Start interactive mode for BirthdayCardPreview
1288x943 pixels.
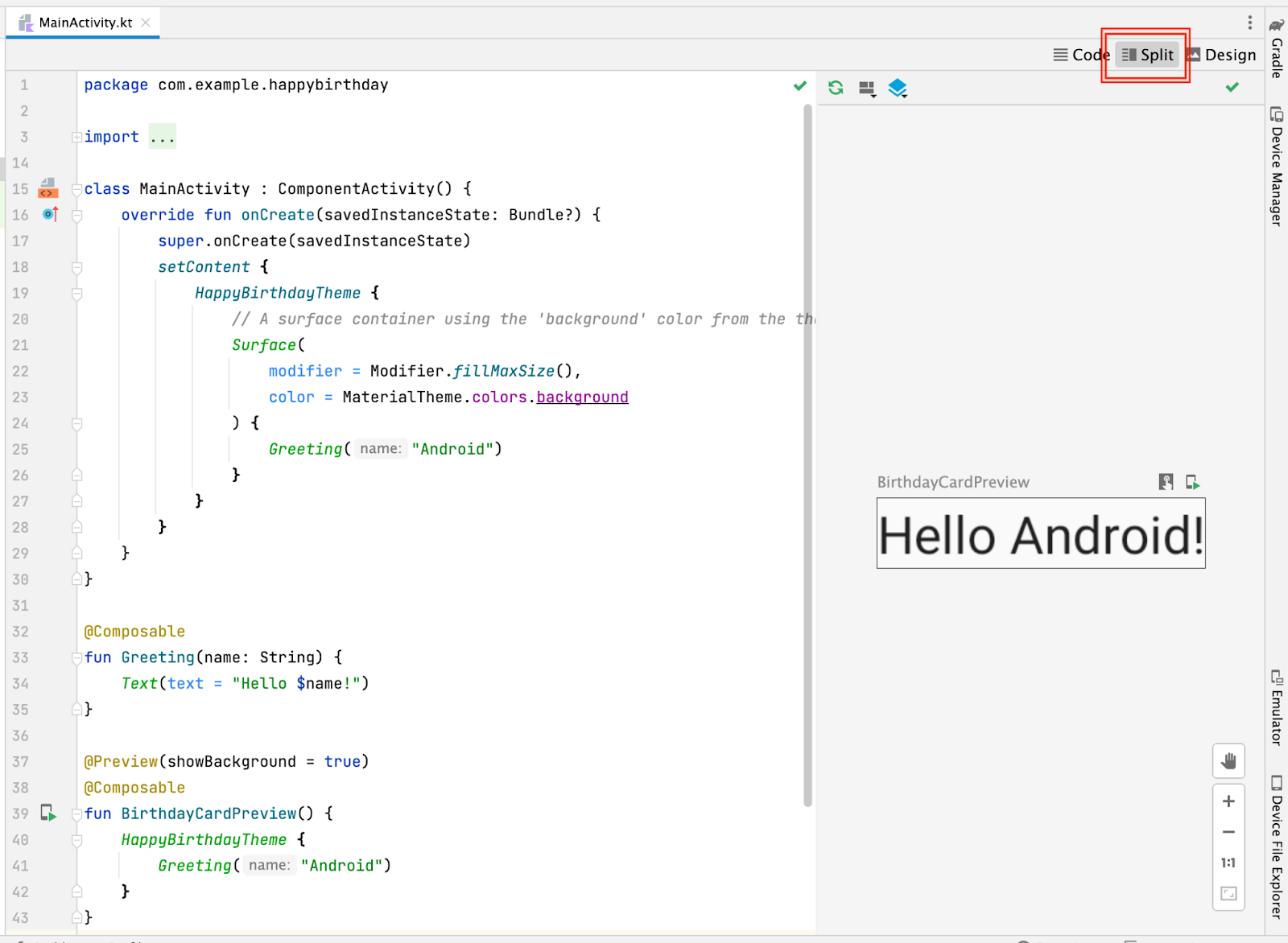click(x=1166, y=482)
